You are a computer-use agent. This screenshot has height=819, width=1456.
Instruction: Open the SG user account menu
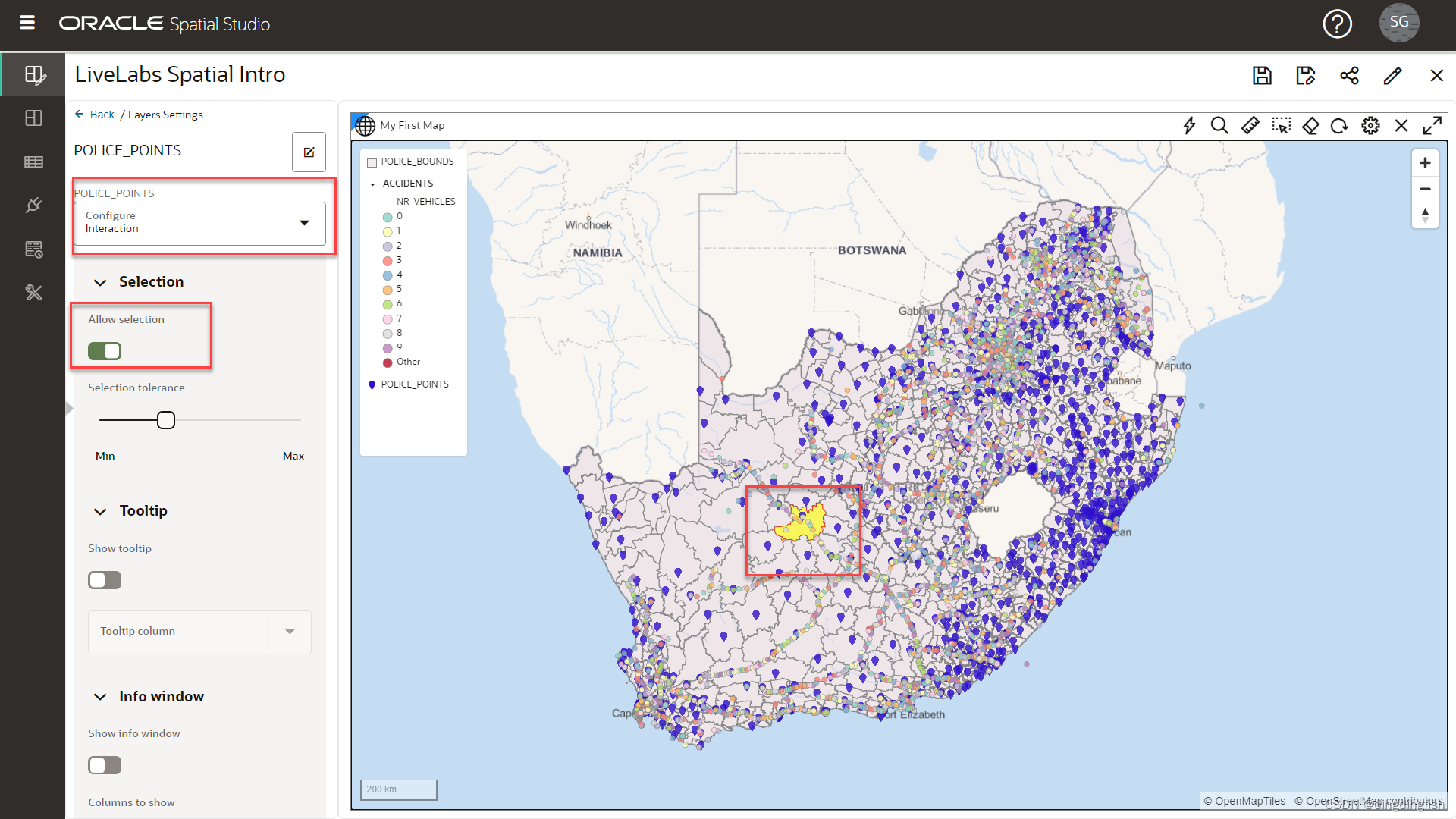click(1398, 23)
